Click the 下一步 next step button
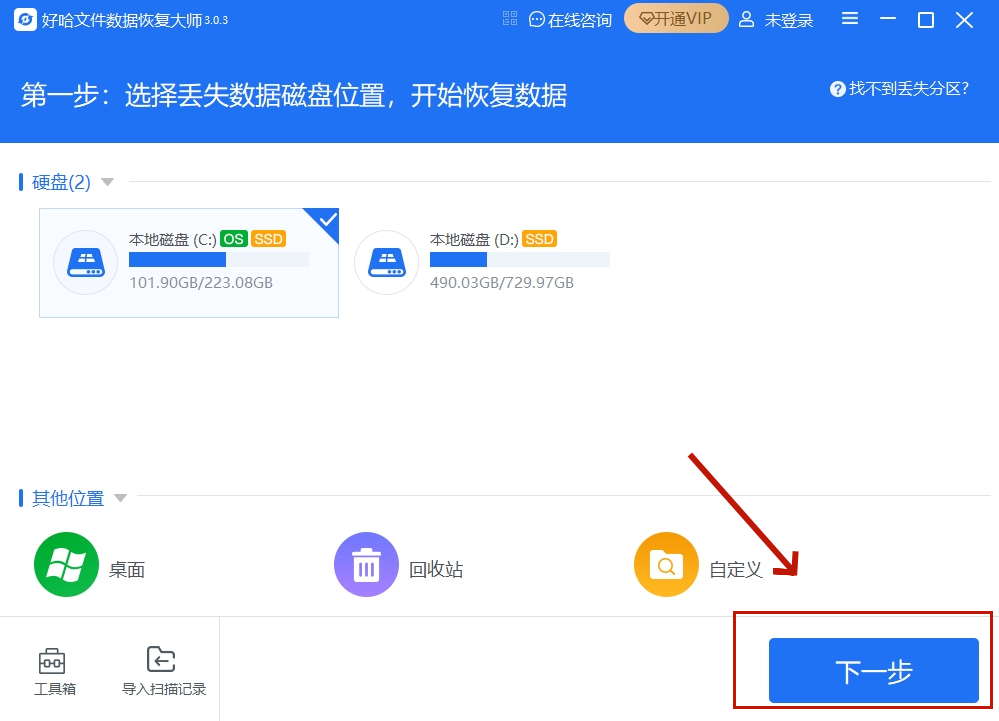999x721 pixels. 872,671
